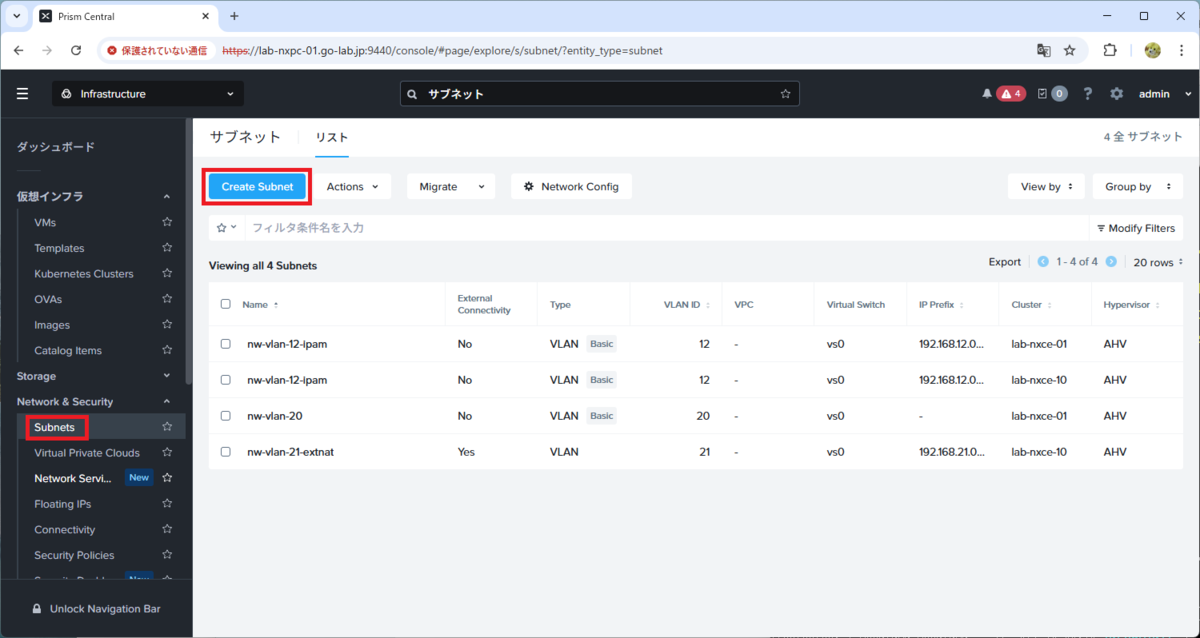The height and width of the screenshot is (638, 1200).
Task: Click the alerts bell icon
Action: [987, 94]
